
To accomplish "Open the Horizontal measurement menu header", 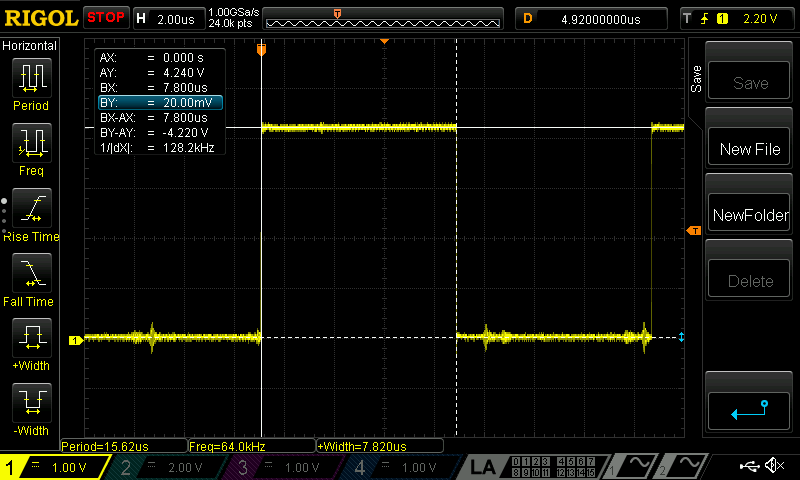I will 30,46.
